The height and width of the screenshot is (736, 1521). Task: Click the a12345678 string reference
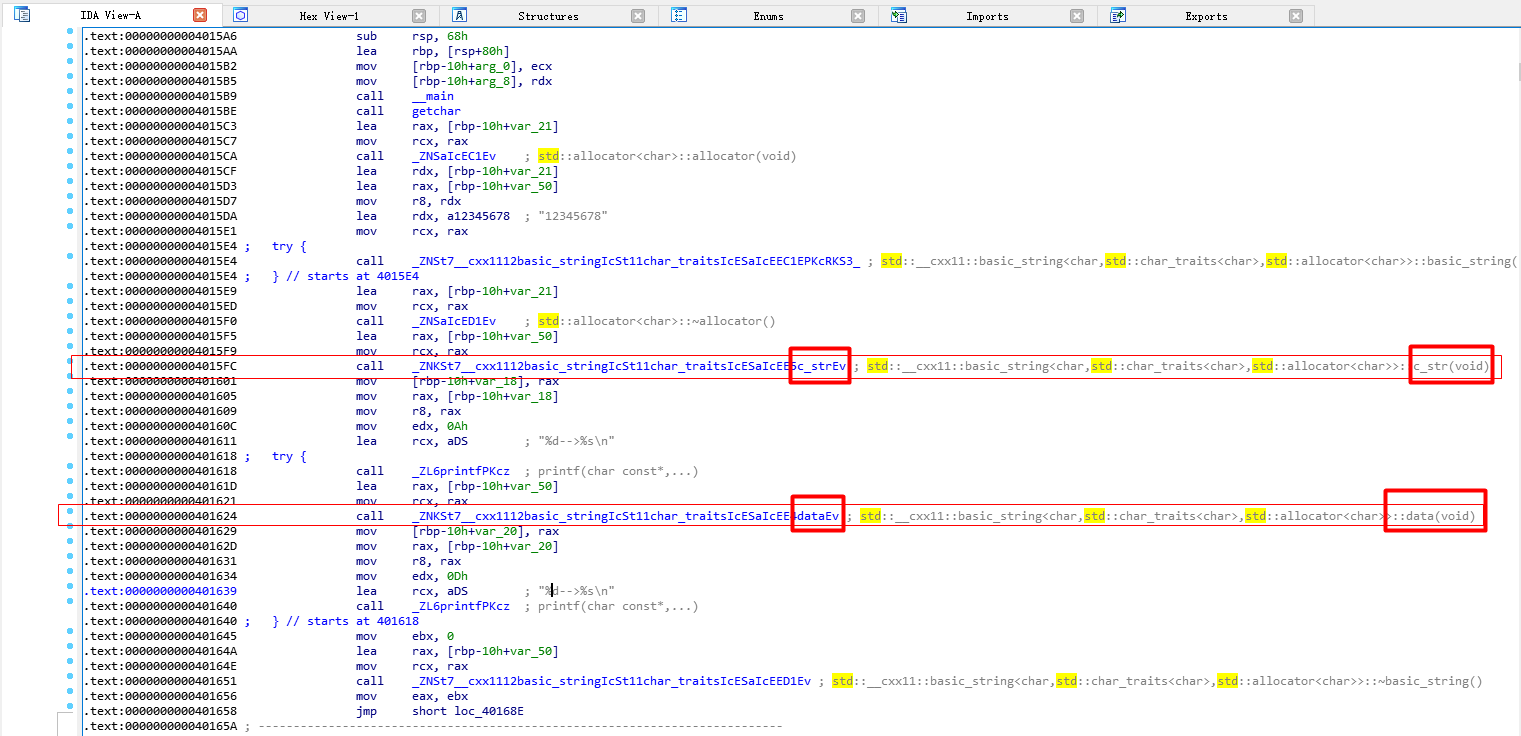pyautogui.click(x=475, y=216)
